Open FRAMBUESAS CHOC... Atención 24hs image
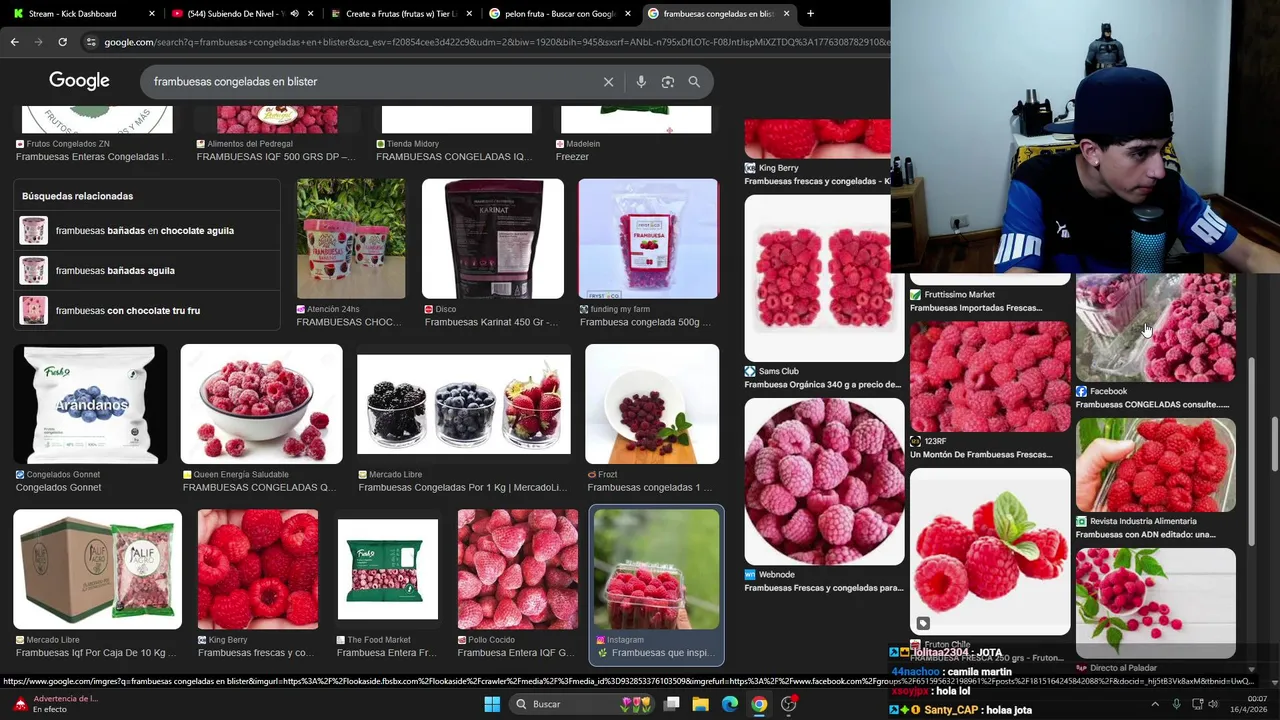This screenshot has height=720, width=1280. click(x=351, y=239)
